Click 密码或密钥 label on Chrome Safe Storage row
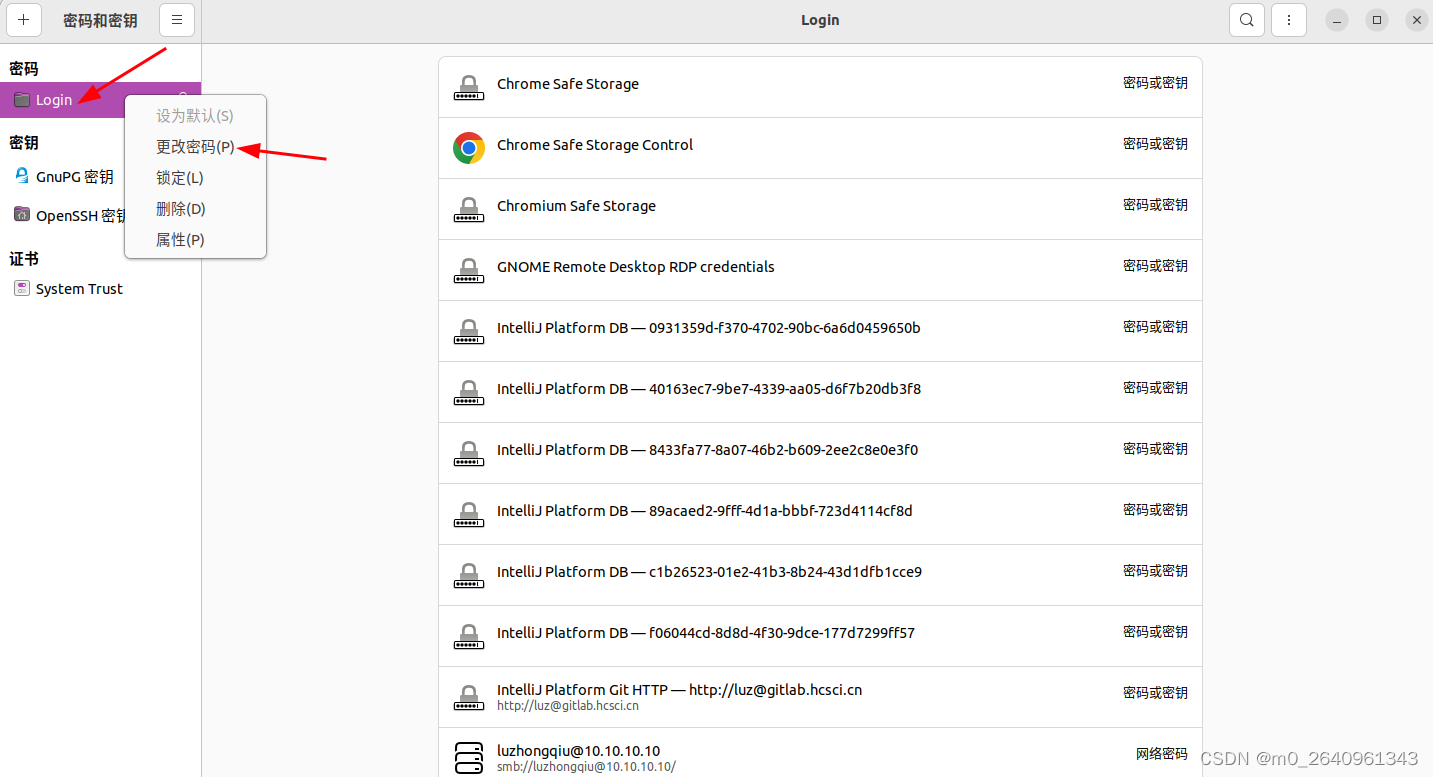The height and width of the screenshot is (777, 1433). [x=1155, y=83]
